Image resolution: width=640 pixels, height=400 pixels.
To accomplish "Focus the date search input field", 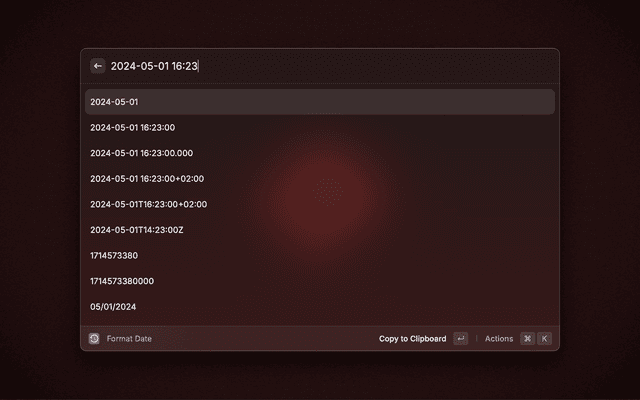I will 331,66.
